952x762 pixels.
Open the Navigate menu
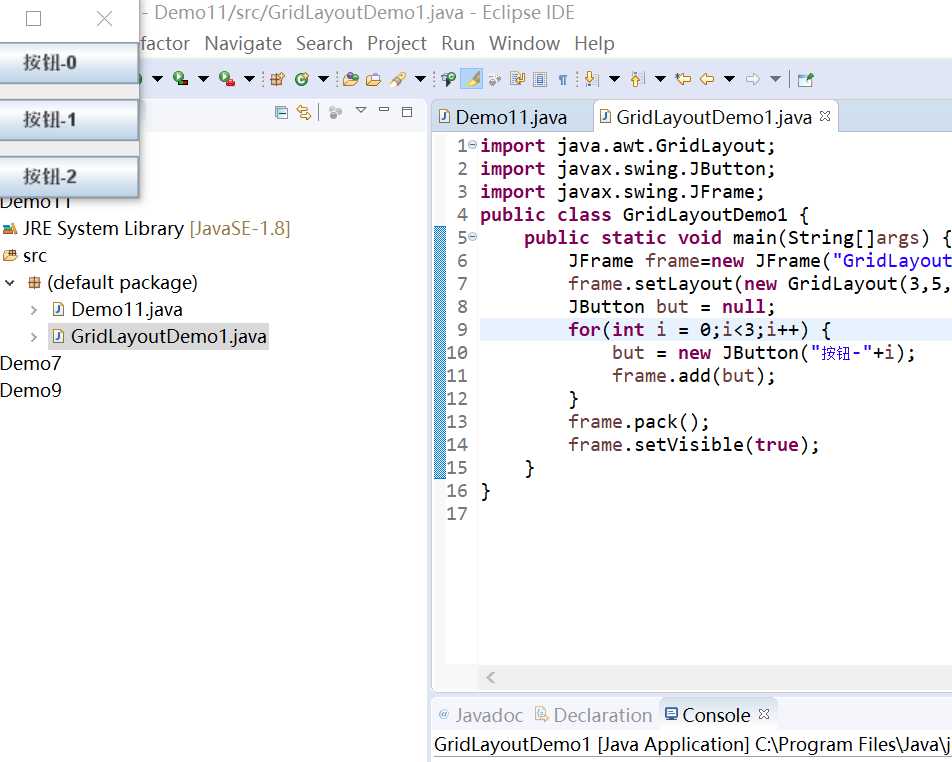pyautogui.click(x=243, y=44)
